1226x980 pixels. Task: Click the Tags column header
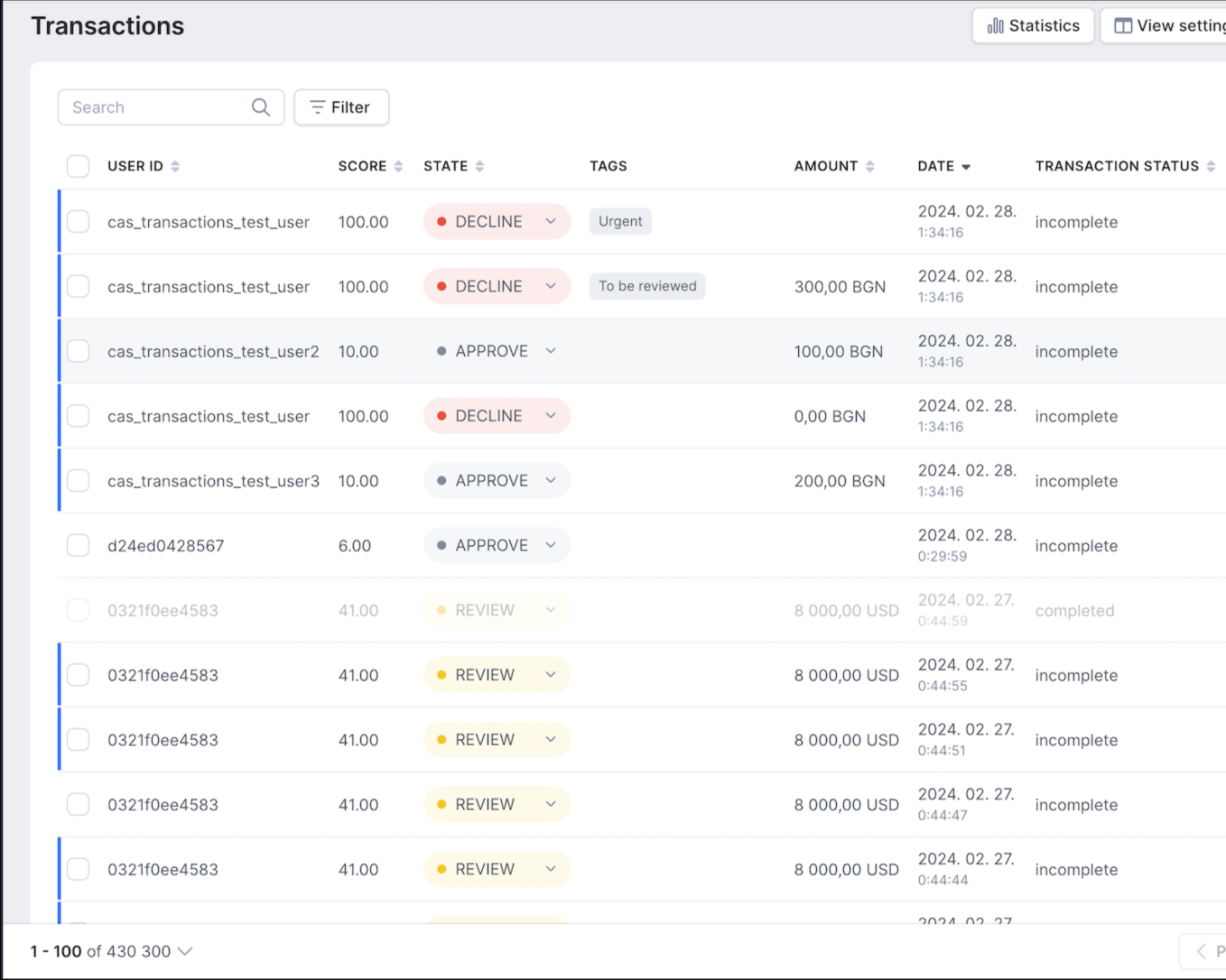pos(609,166)
